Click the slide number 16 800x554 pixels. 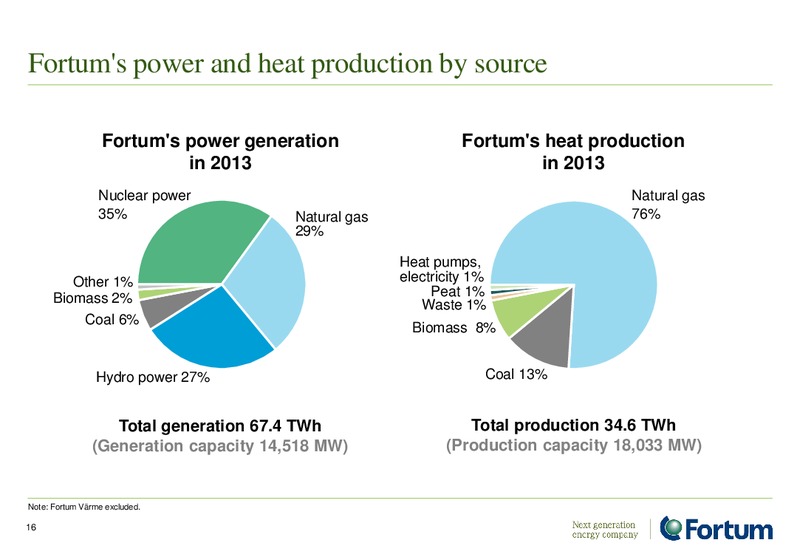click(x=32, y=527)
